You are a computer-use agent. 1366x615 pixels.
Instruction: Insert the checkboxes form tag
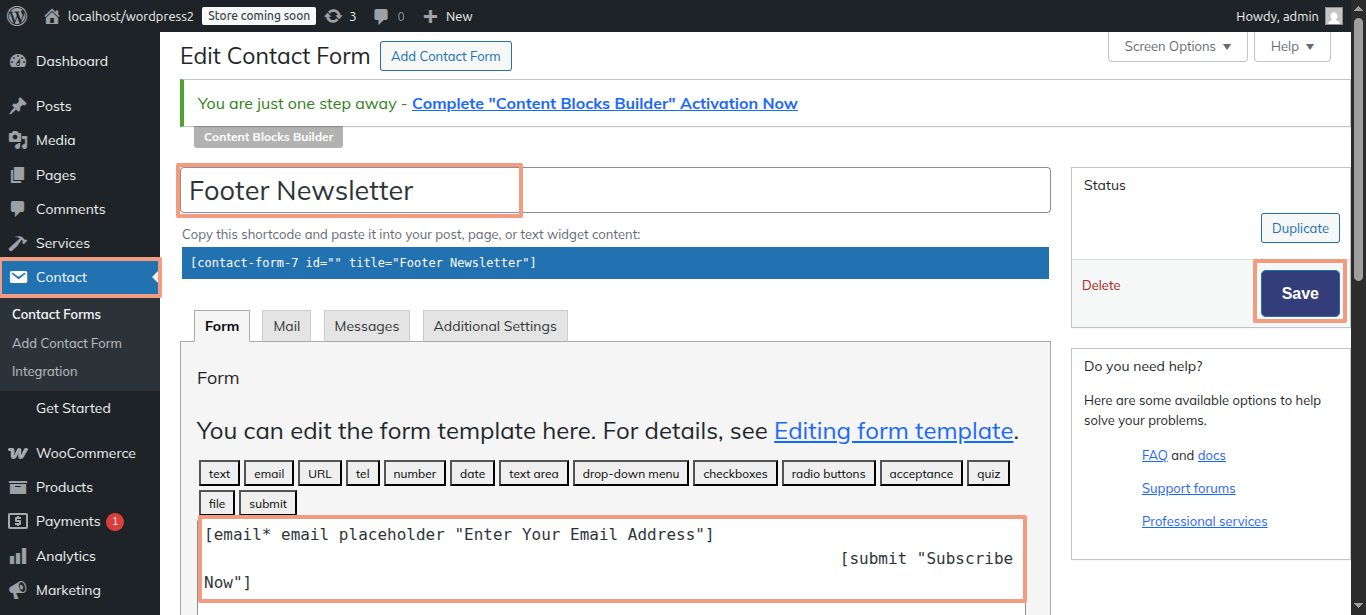coord(735,473)
